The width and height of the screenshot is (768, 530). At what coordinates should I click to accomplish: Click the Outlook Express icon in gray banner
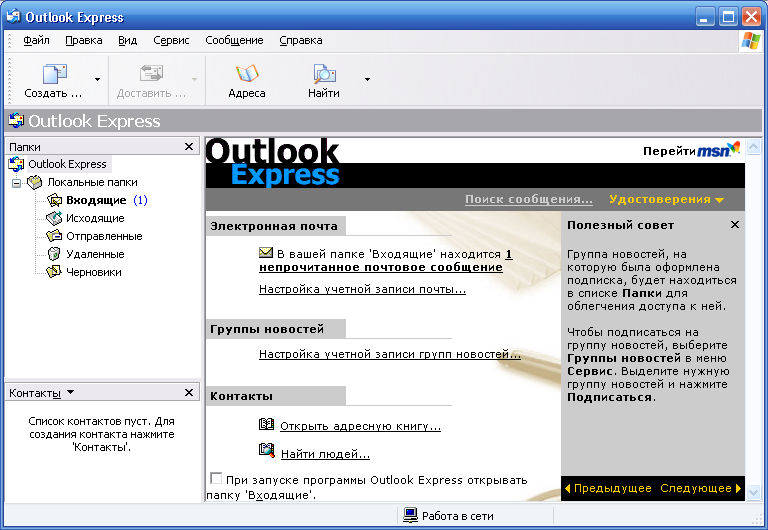tap(16, 120)
